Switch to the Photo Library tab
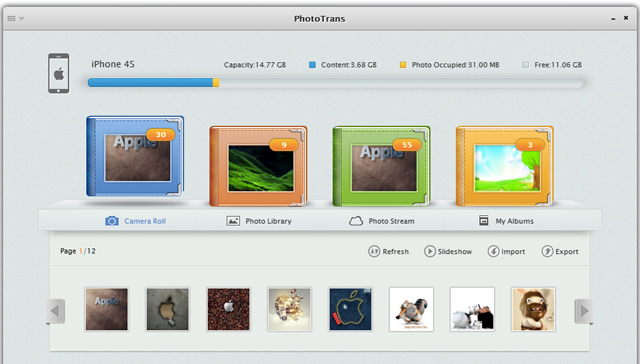 259,221
